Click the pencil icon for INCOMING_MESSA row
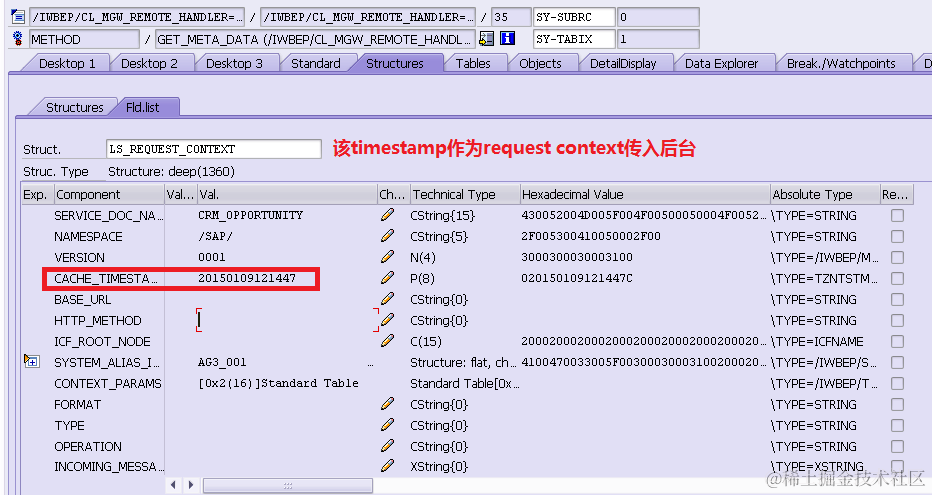Image resolution: width=932 pixels, height=495 pixels. coord(388,466)
